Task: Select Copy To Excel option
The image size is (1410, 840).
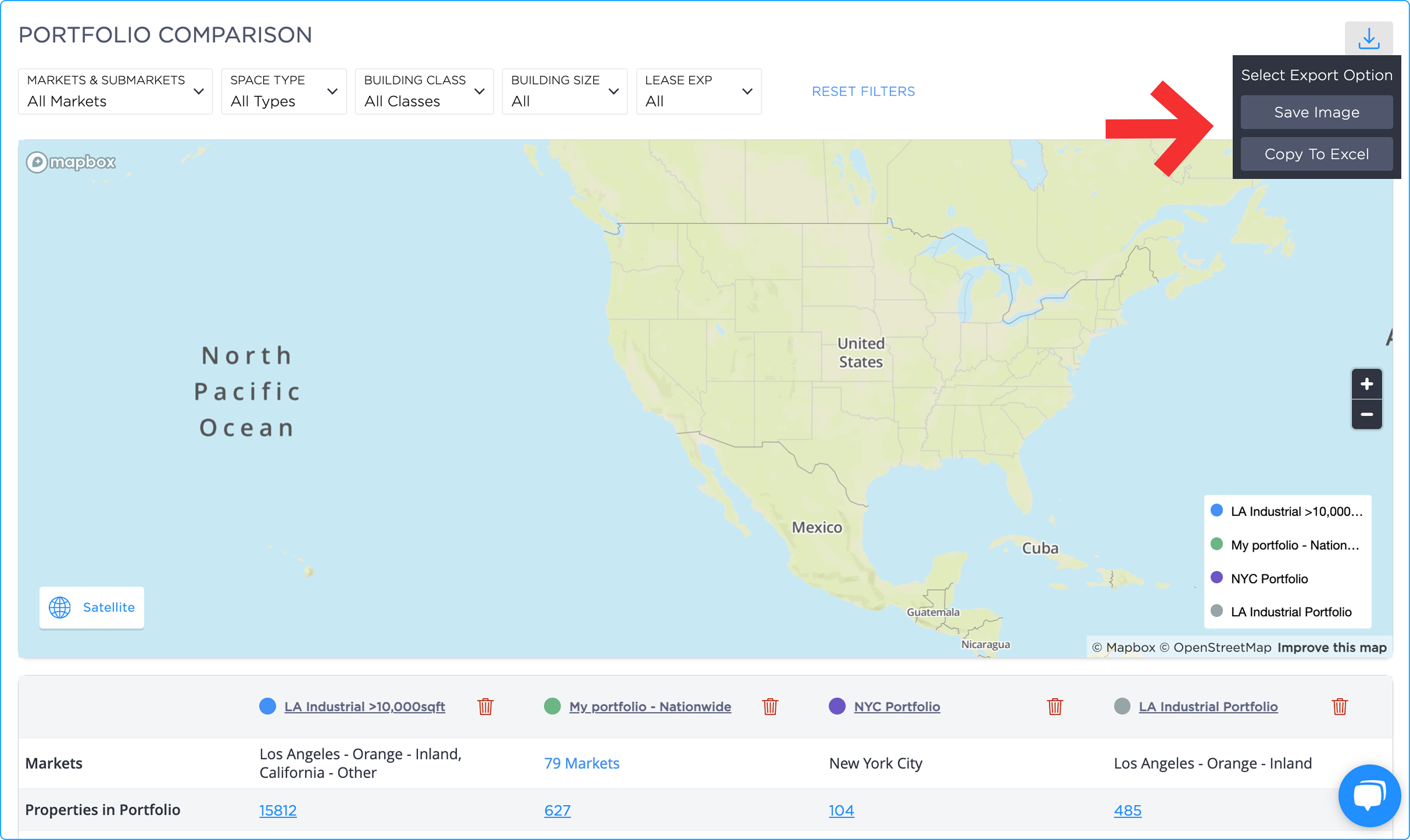Action: coord(1317,154)
